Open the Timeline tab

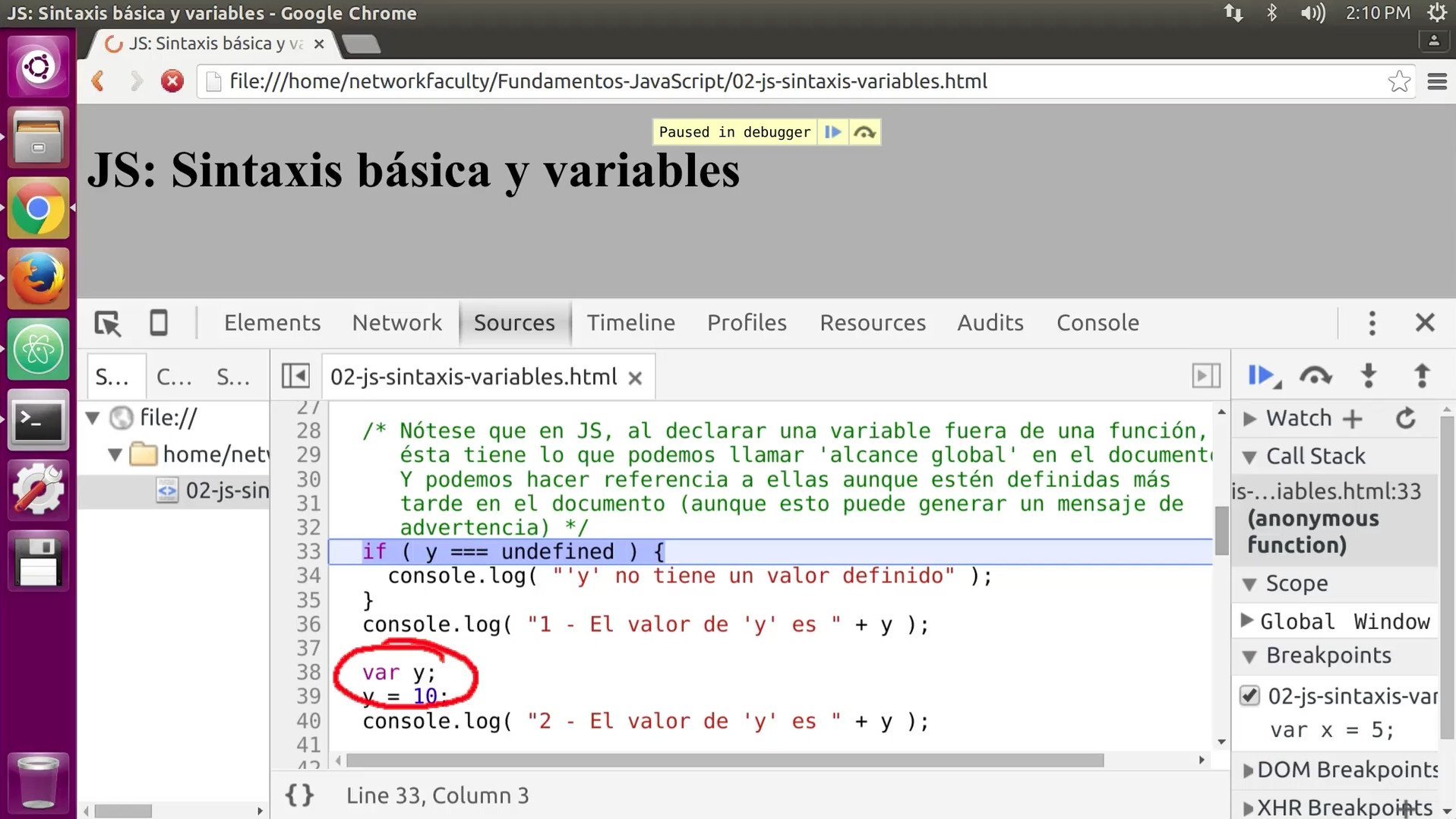630,323
